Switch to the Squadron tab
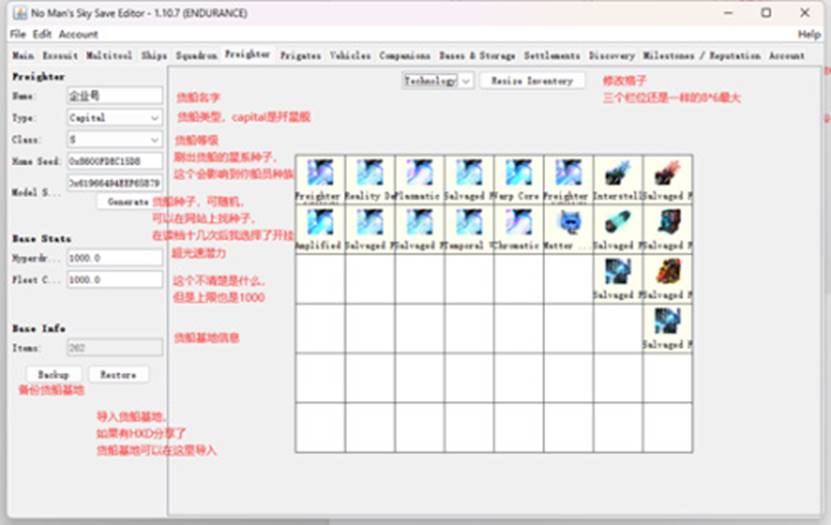This screenshot has height=525, width=831. coord(196,55)
